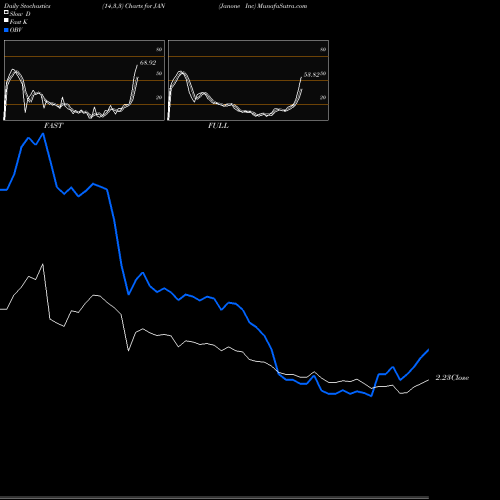Image resolution: width=500 pixels, height=500 pixels.
Task: Click the 20 axis label in FAST chart
Action: pyautogui.click(x=159, y=97)
